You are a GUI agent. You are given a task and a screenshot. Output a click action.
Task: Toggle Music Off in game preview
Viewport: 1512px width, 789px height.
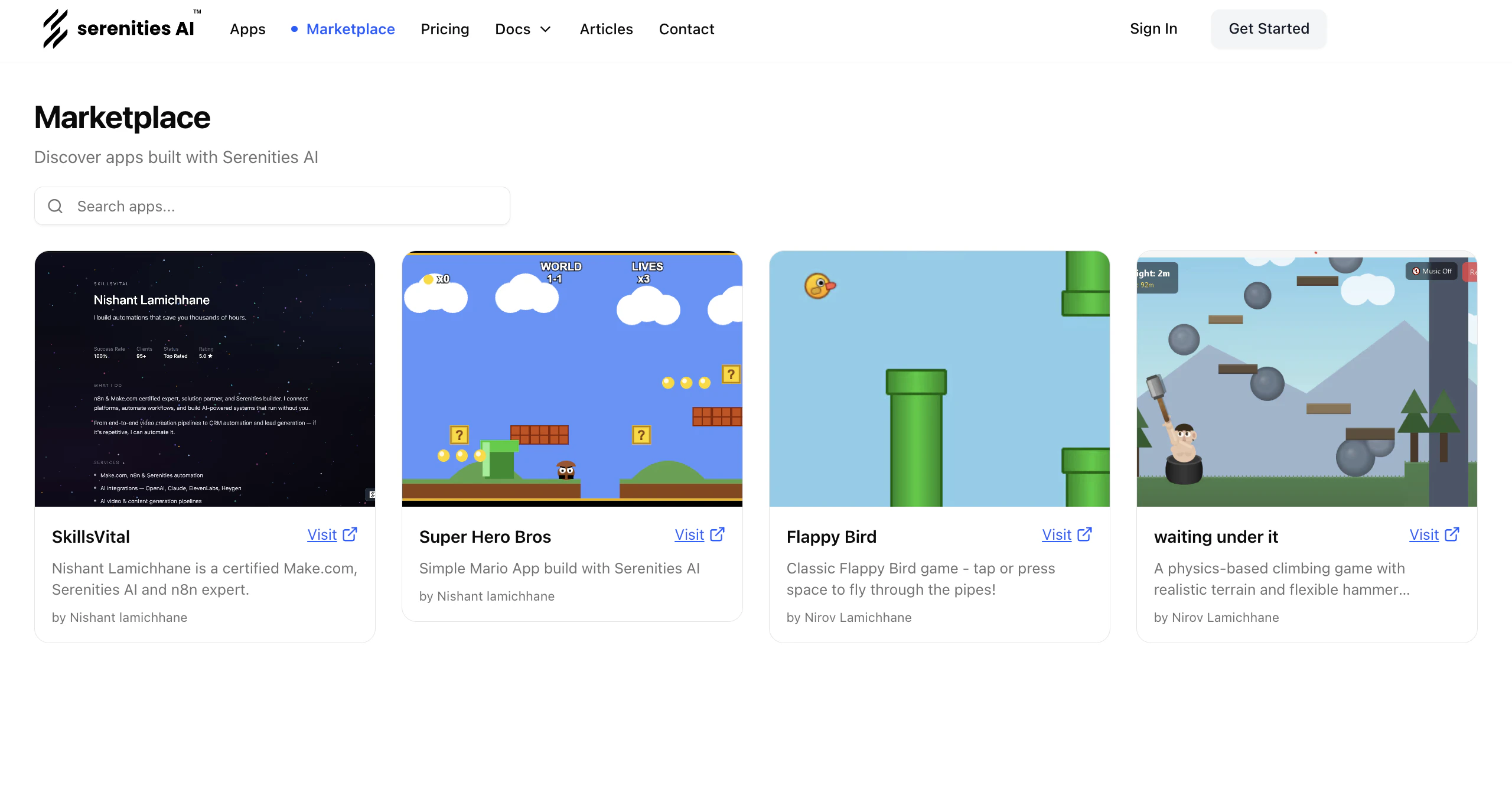(1432, 272)
